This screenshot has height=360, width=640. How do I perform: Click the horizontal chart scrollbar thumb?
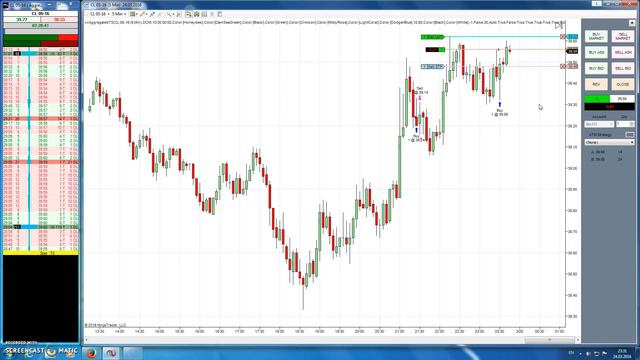click(x=549, y=340)
